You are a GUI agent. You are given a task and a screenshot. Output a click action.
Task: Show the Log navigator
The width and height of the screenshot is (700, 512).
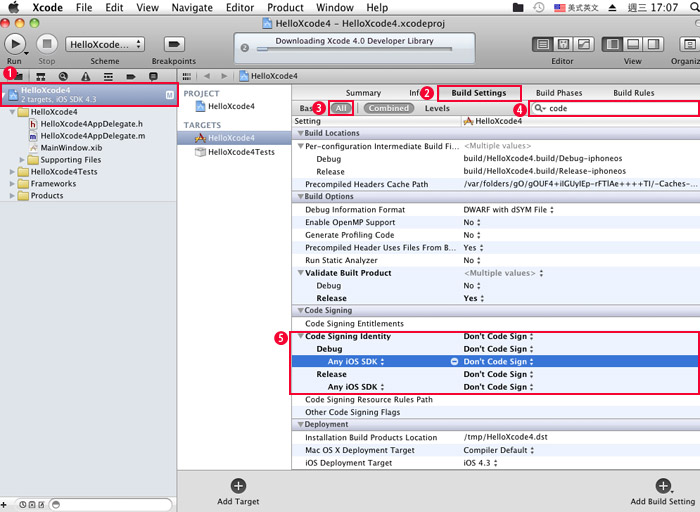153,77
